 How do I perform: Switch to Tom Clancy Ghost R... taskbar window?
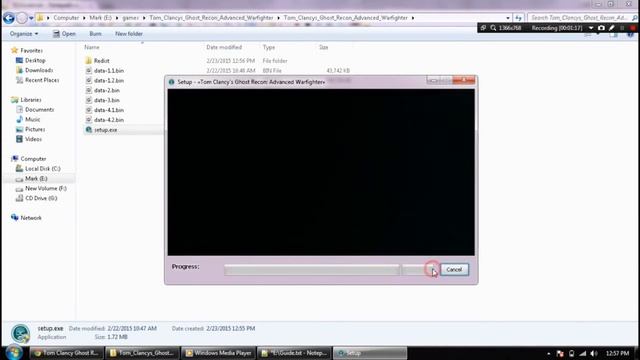click(x=67, y=353)
